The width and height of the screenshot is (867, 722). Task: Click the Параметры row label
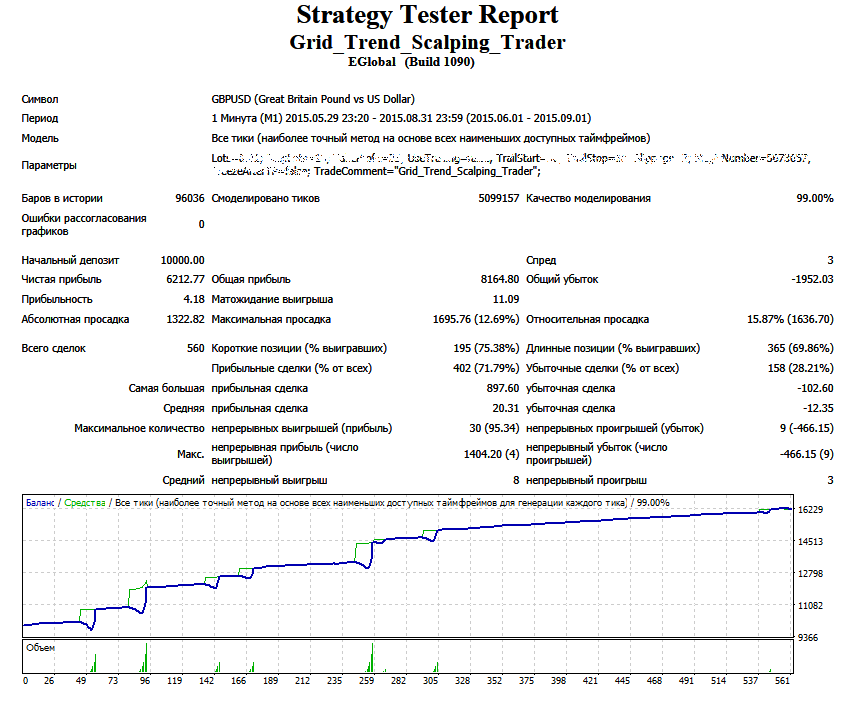click(x=49, y=165)
